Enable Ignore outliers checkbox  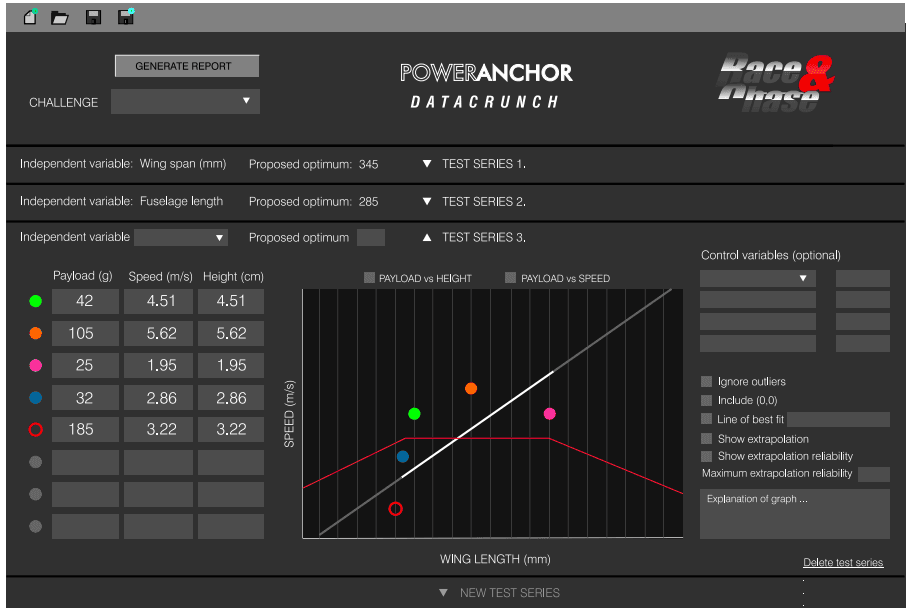click(706, 381)
